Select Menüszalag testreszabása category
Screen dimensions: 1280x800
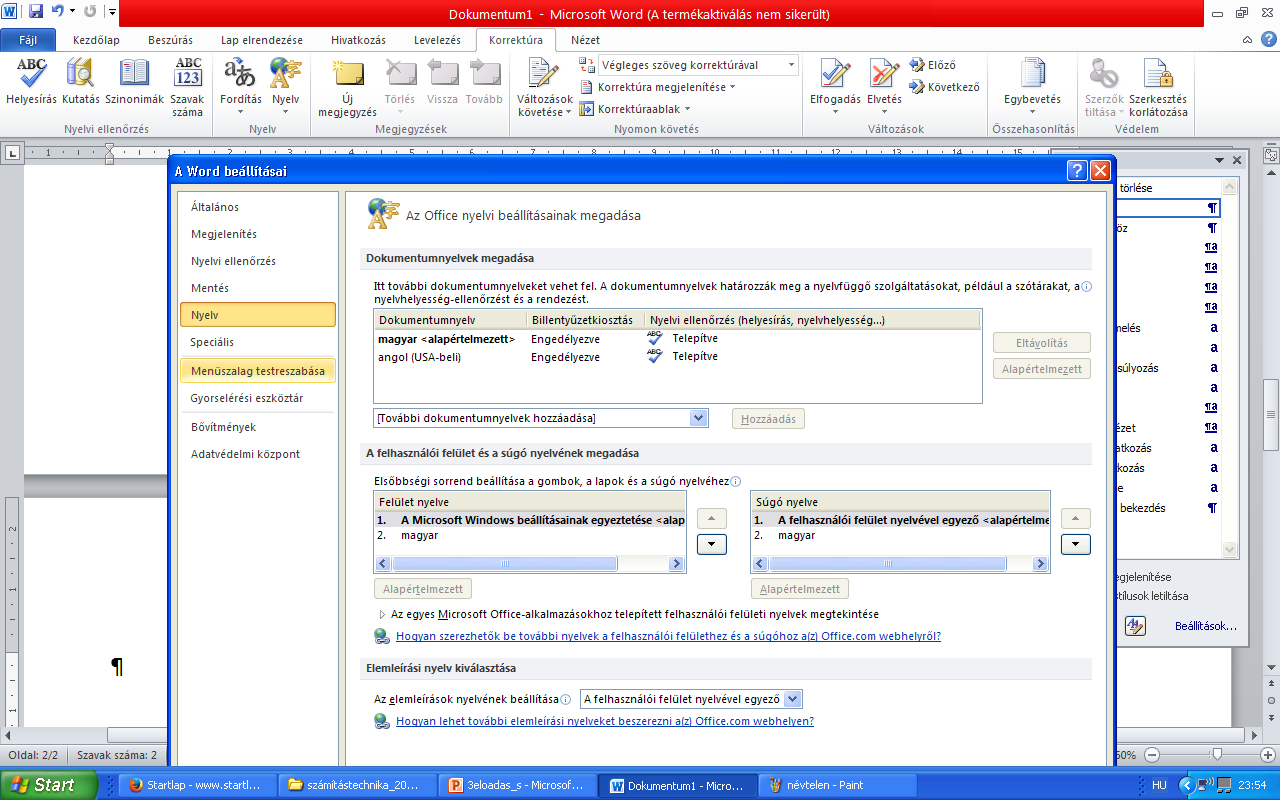pos(258,371)
